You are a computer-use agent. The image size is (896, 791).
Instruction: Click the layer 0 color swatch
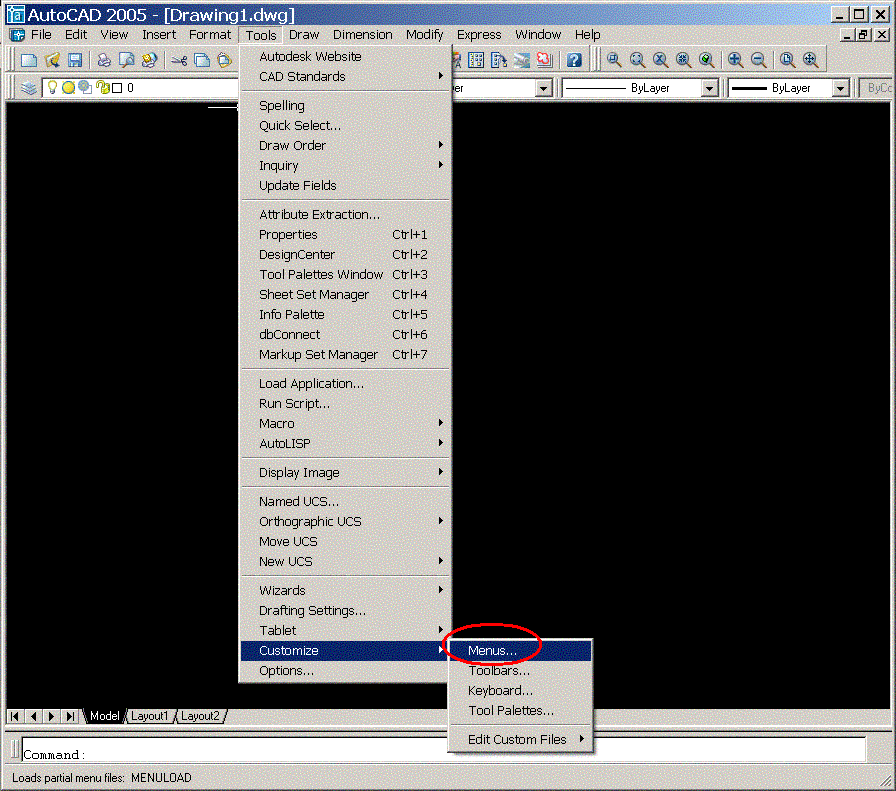[x=116, y=88]
